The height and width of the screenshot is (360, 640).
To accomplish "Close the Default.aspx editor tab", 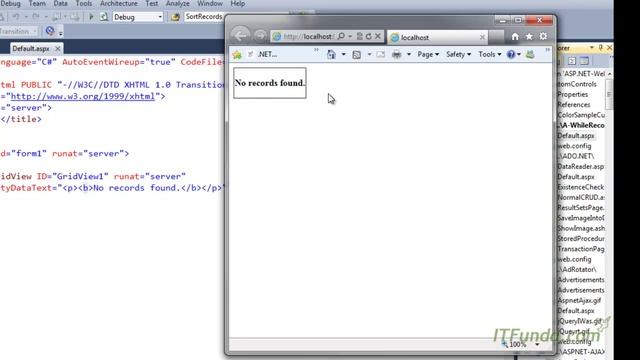I will [58, 49].
